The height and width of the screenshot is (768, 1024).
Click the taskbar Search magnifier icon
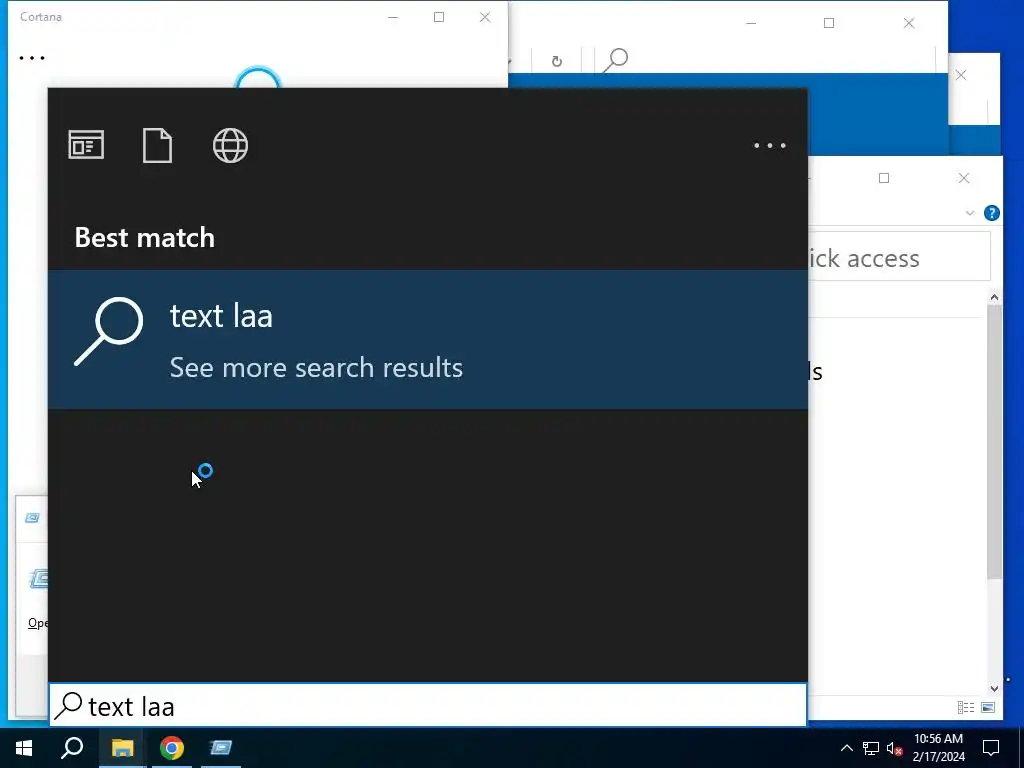(x=72, y=748)
